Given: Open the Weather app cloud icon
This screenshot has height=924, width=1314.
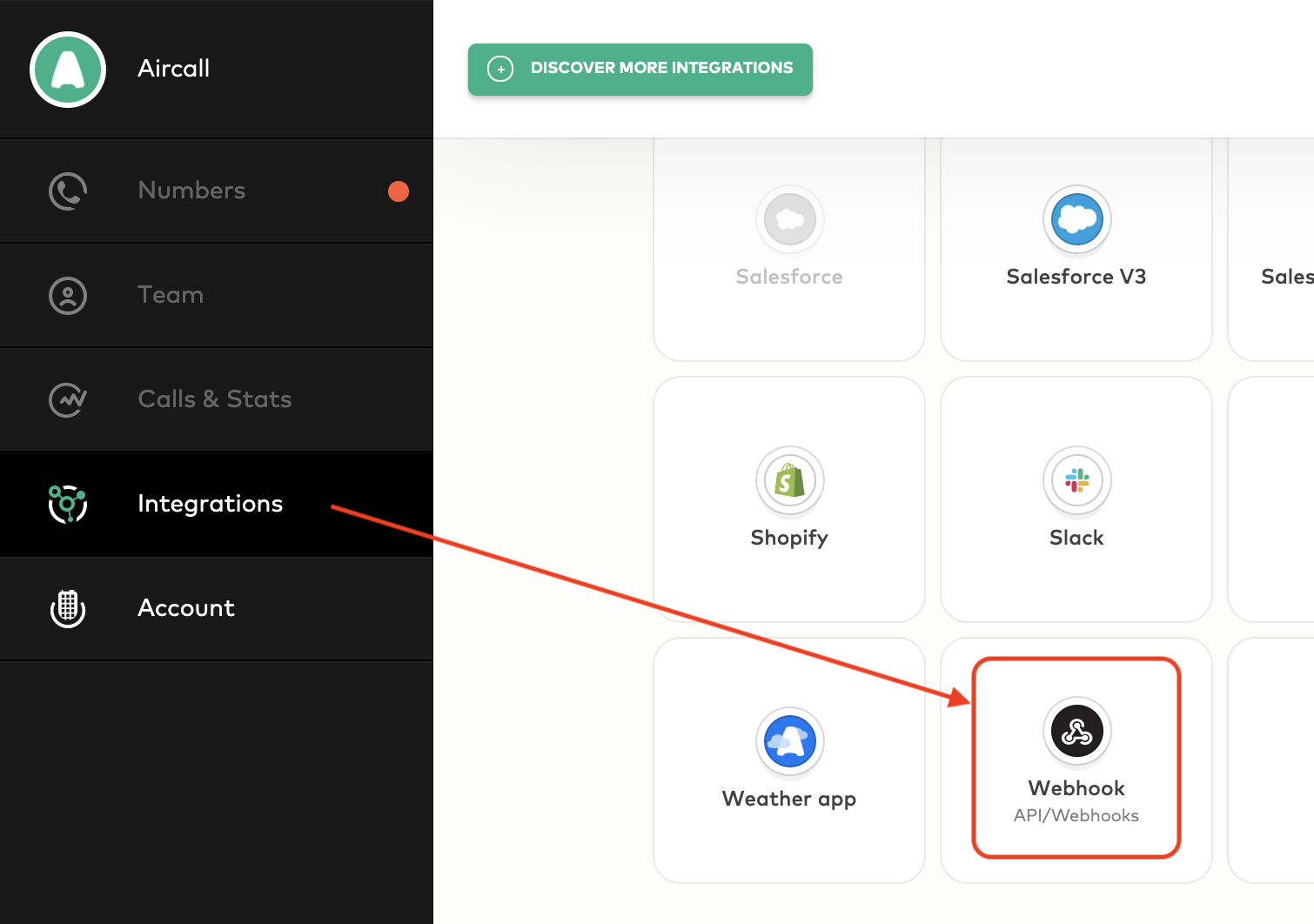Looking at the screenshot, I should point(788,740).
